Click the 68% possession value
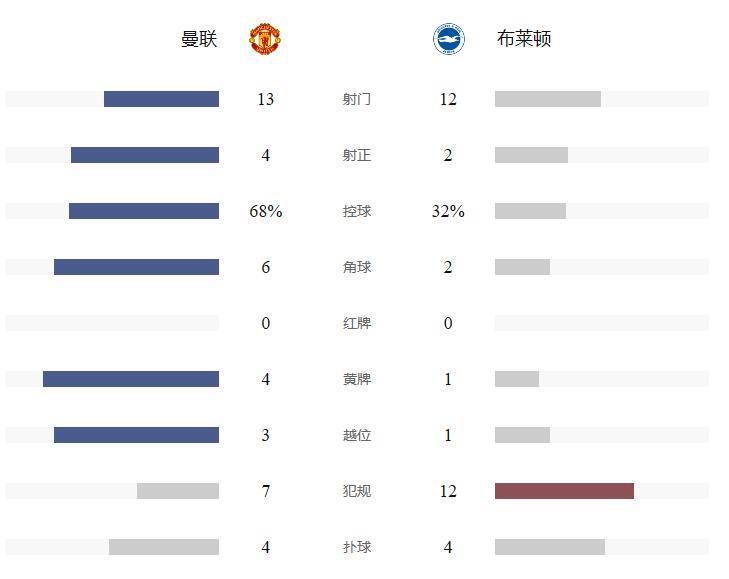729x579 pixels. coord(265,211)
